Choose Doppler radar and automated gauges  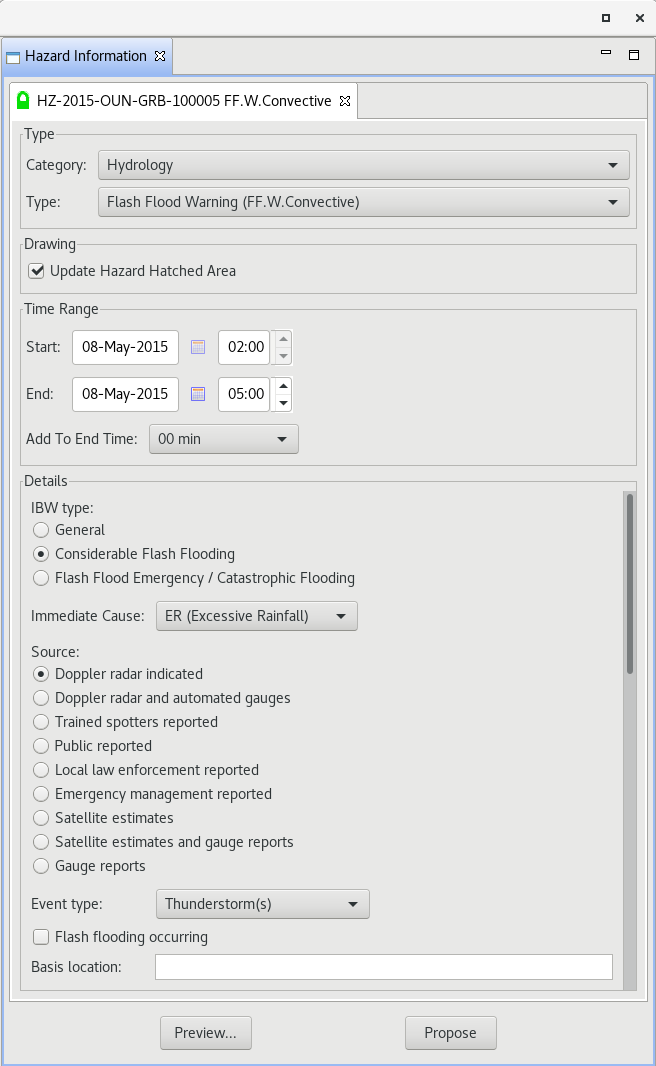point(41,698)
